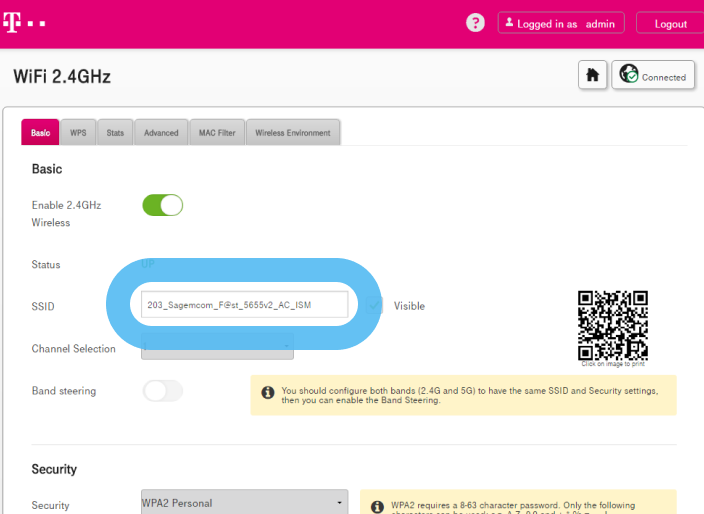The height and width of the screenshot is (514, 704).
Task: Click the QR code image to print
Action: point(612,326)
